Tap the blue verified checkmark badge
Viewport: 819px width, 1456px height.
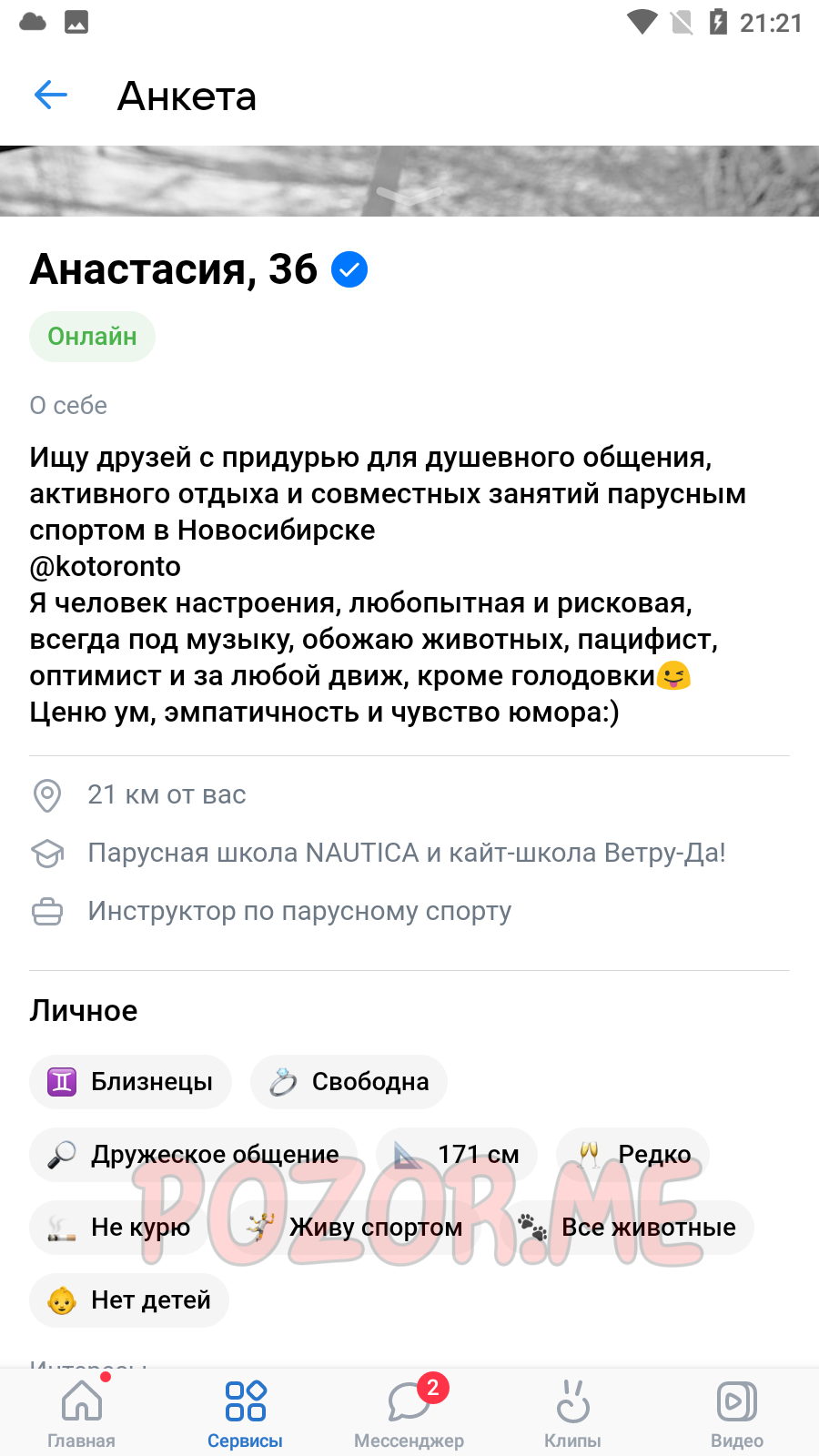point(349,269)
